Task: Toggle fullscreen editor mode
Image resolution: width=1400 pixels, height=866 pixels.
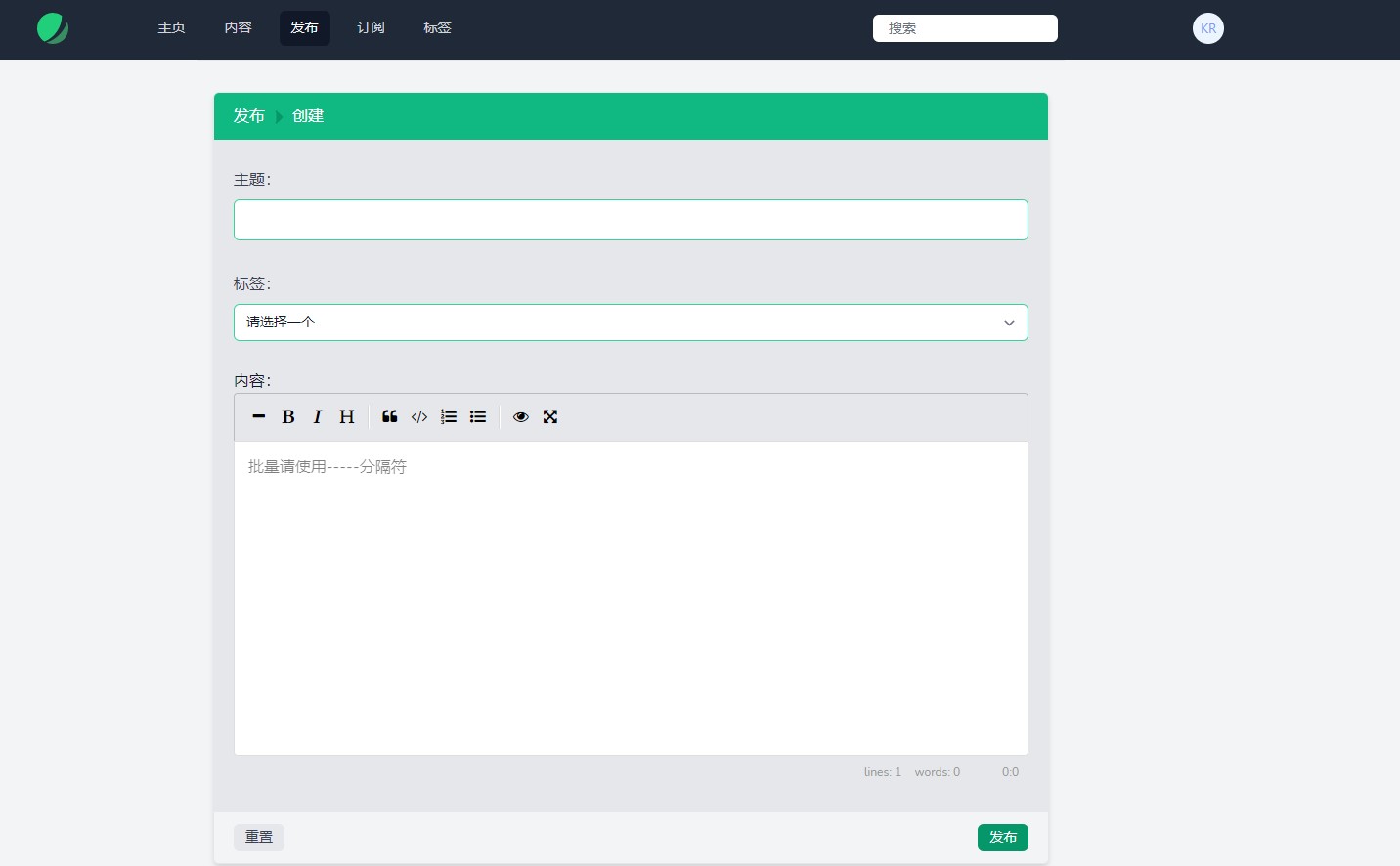Action: (550, 416)
